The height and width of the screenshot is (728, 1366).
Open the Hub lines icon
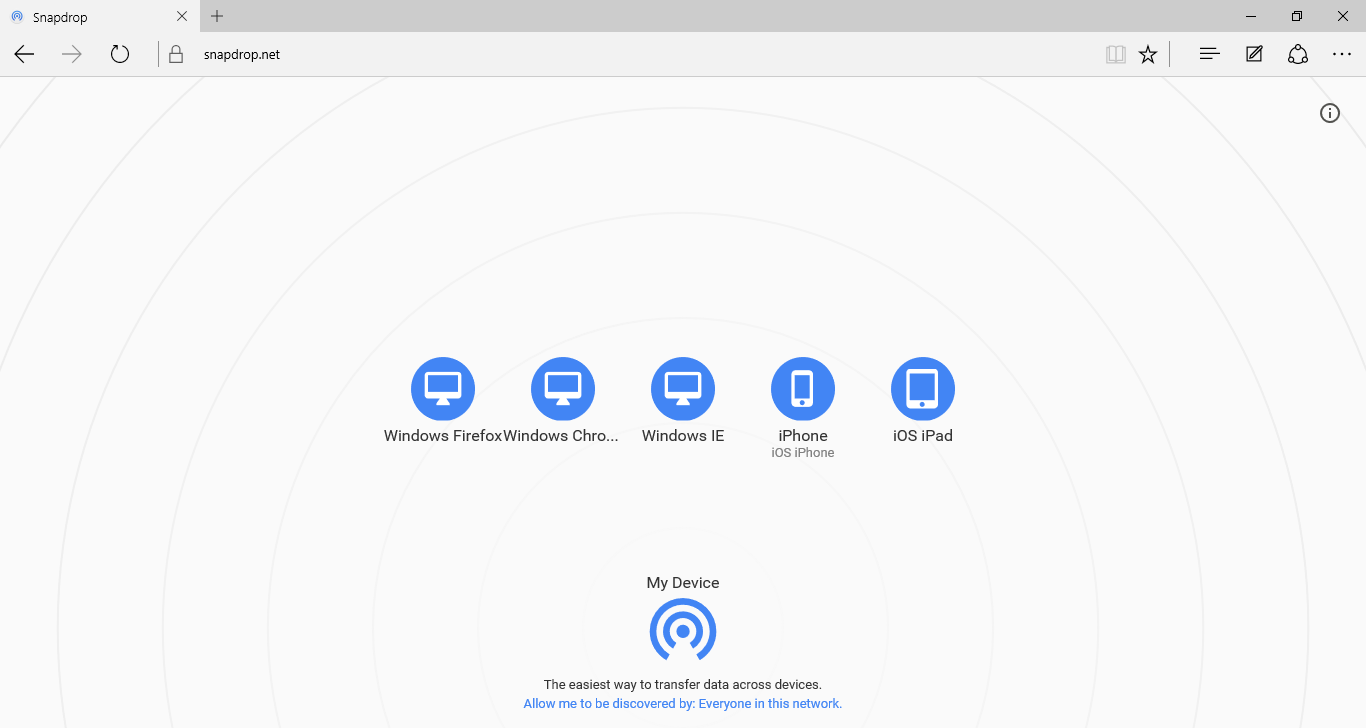click(x=1209, y=54)
